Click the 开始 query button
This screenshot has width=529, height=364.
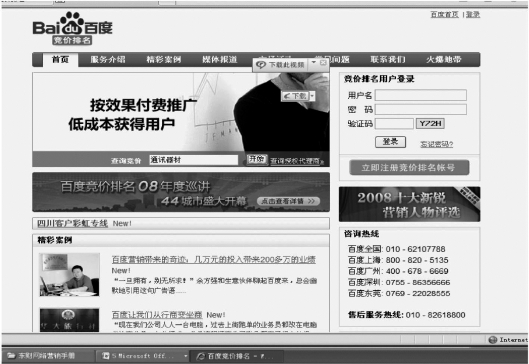(x=257, y=159)
